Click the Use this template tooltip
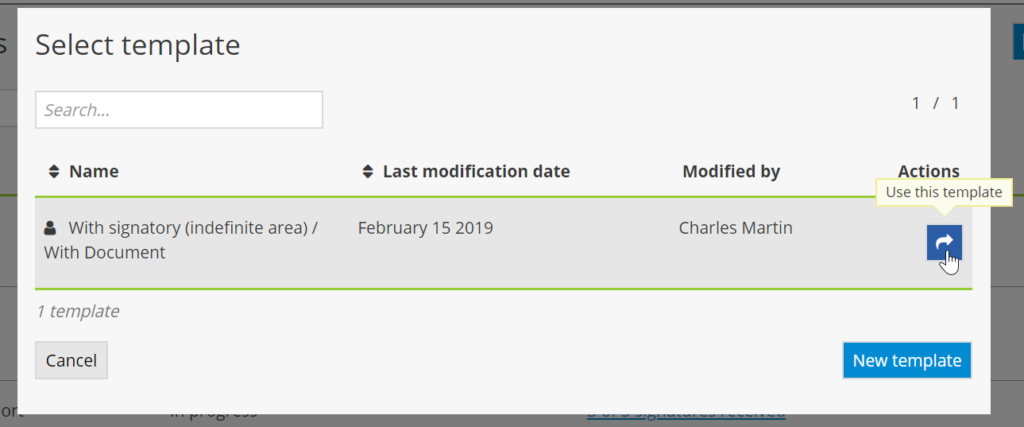Screen dimensions: 1024x427 (943, 192)
